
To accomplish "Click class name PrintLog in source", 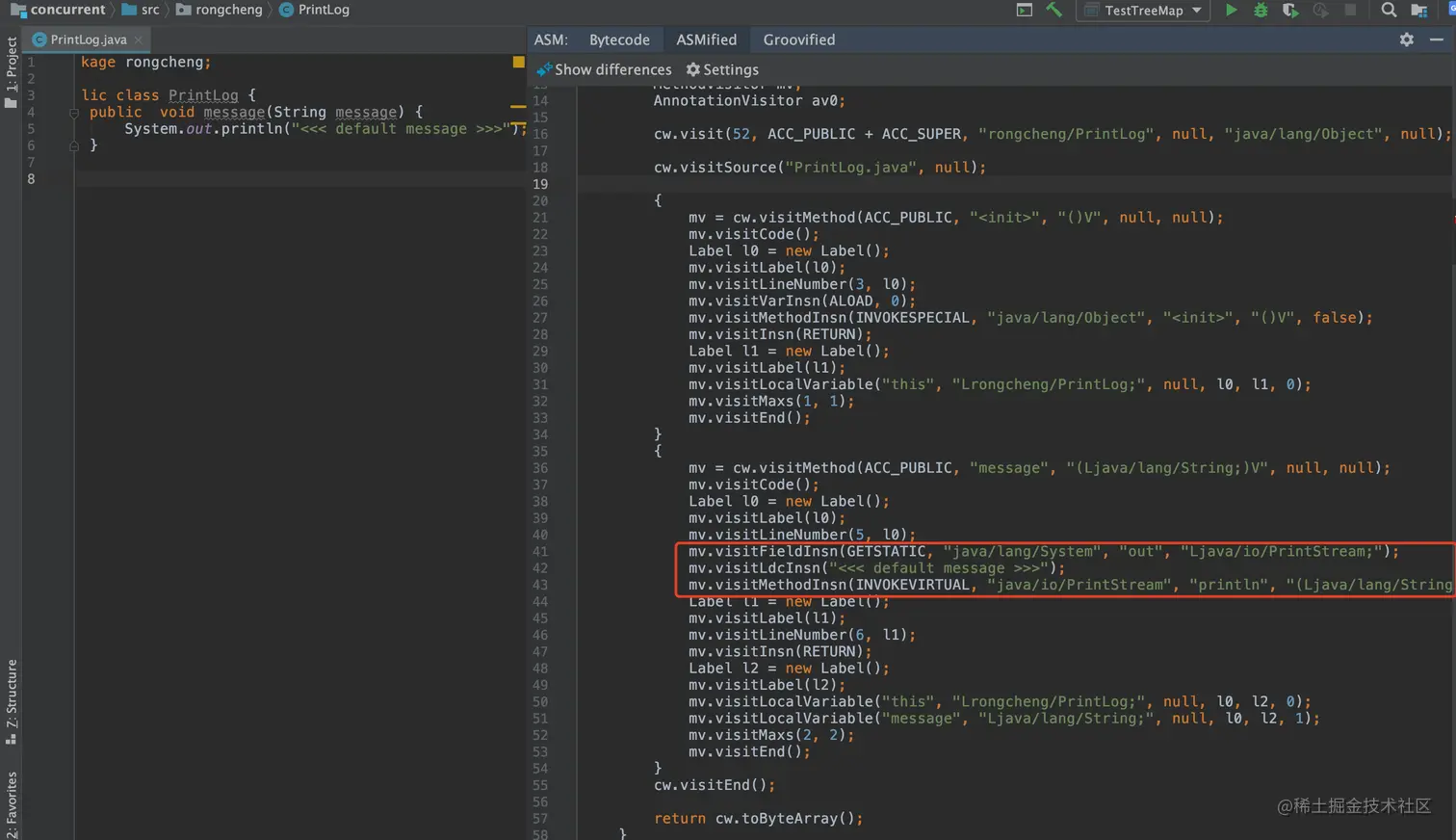I will [203, 95].
